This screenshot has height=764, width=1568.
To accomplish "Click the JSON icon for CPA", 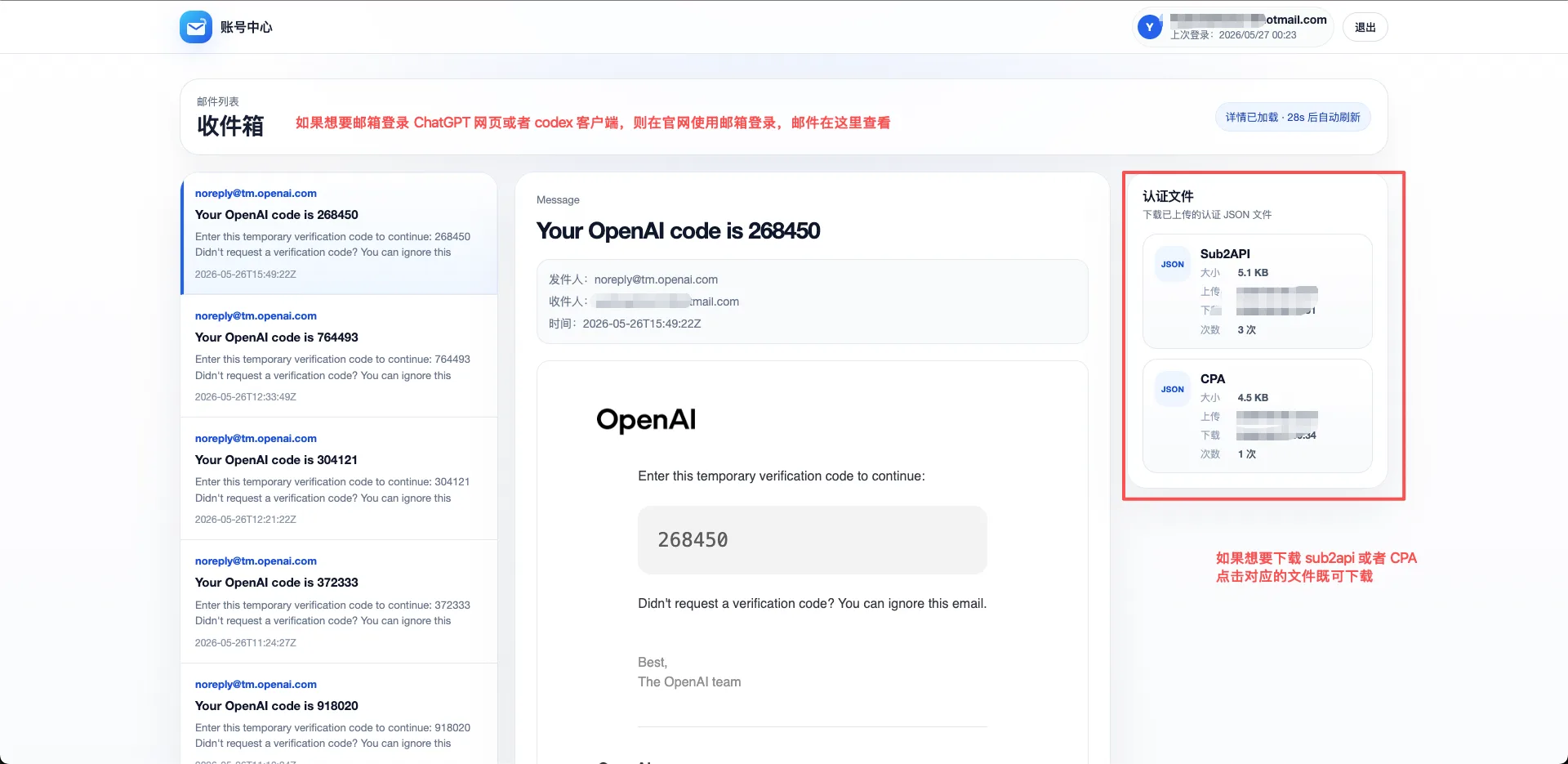I will [x=1172, y=389].
